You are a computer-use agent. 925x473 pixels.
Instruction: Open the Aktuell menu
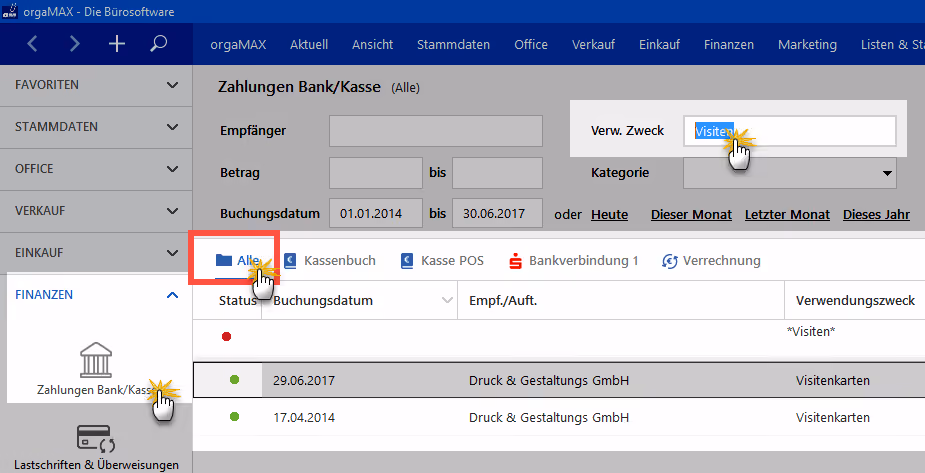pyautogui.click(x=309, y=44)
